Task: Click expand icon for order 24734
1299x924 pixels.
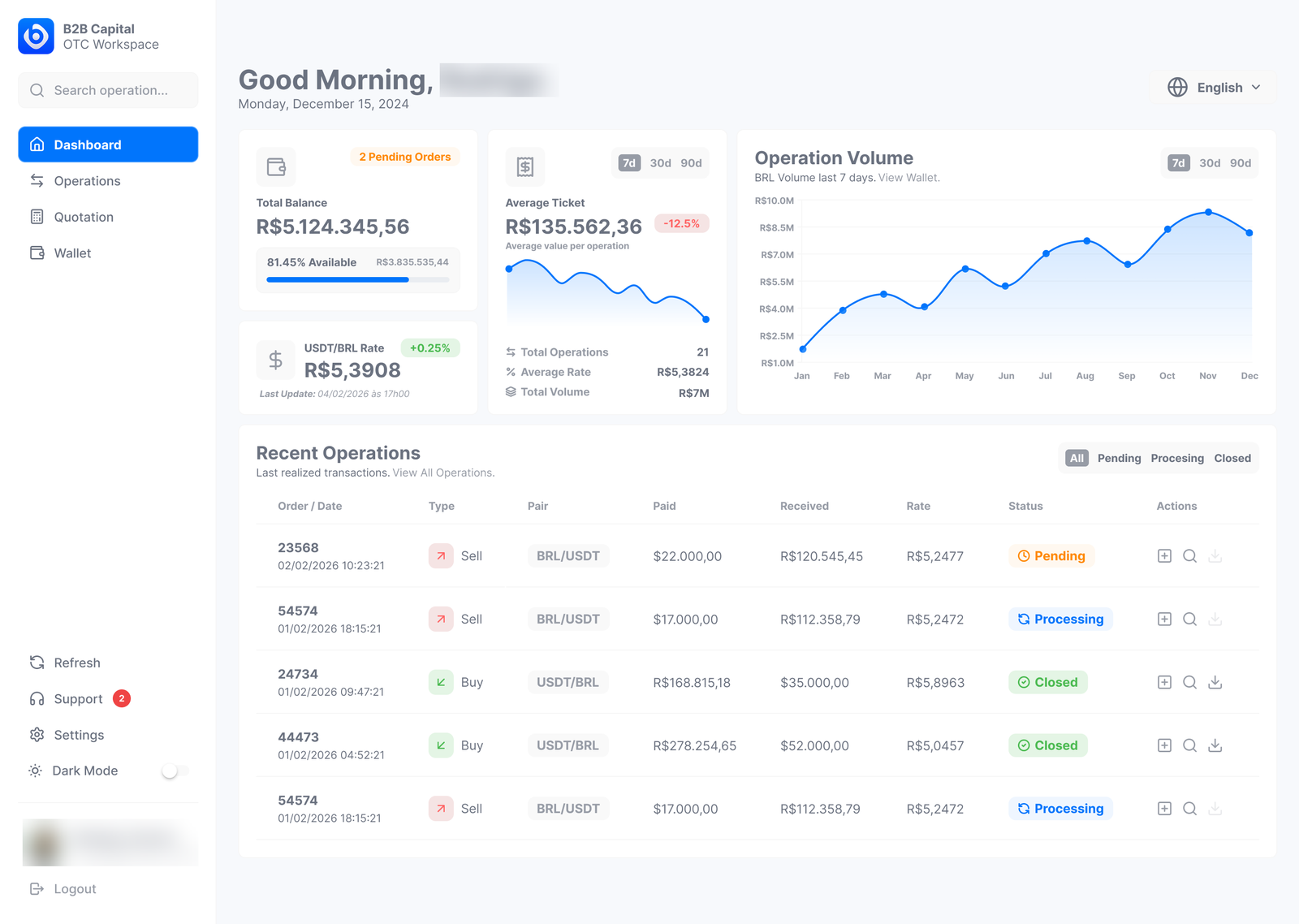Action: 1164,682
